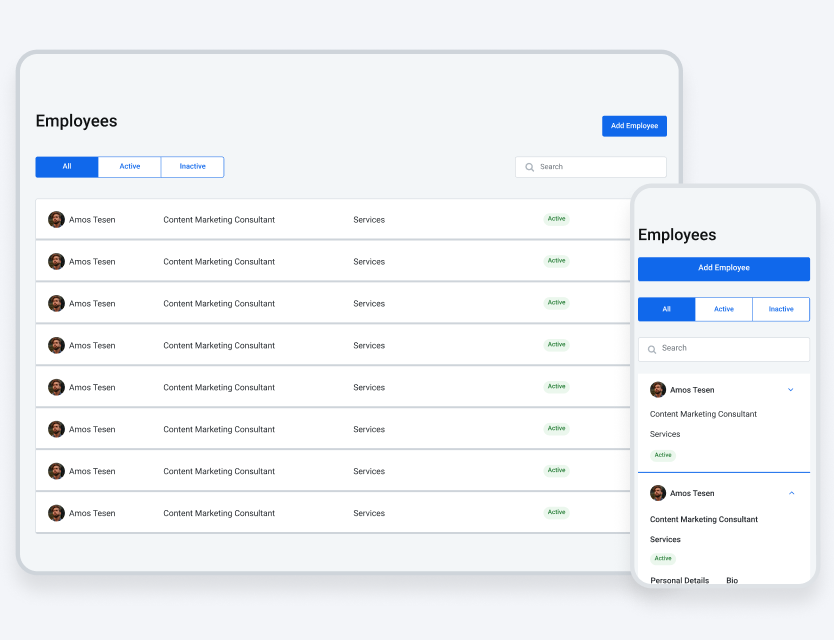Image resolution: width=834 pixels, height=640 pixels.
Task: Click the avatar photo in the last desktop row
Action: coord(56,512)
